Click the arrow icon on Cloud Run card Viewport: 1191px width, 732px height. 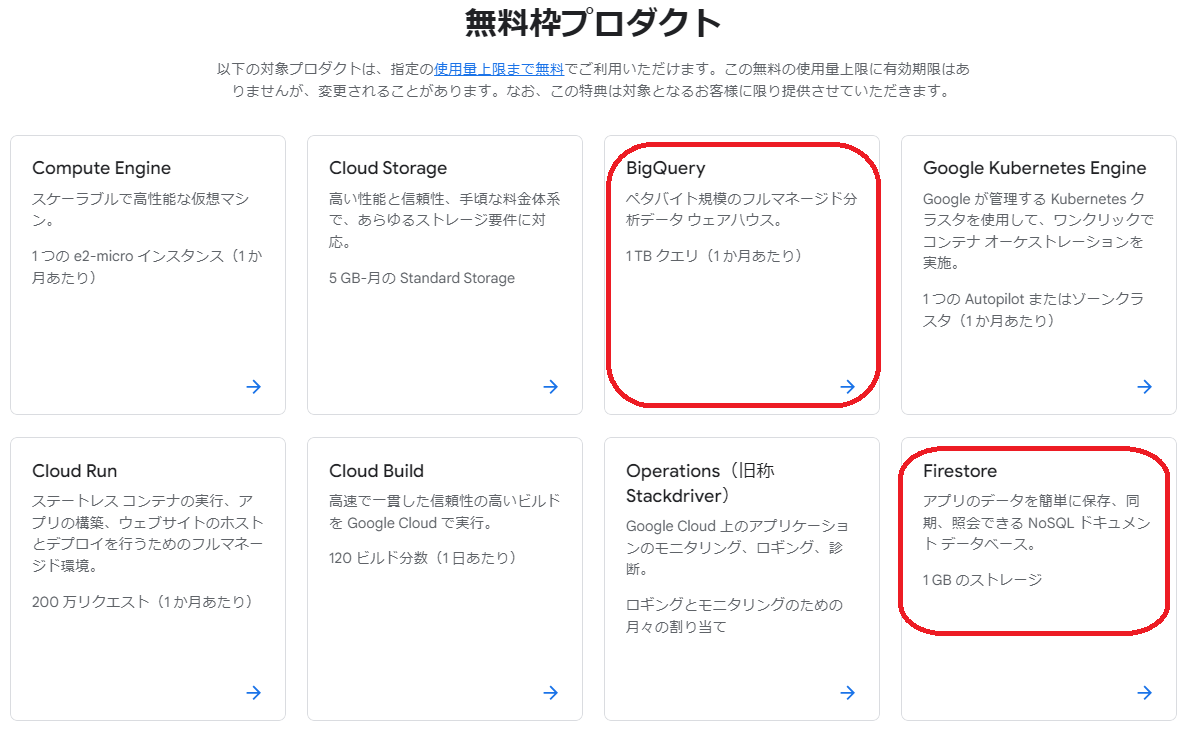click(x=254, y=693)
